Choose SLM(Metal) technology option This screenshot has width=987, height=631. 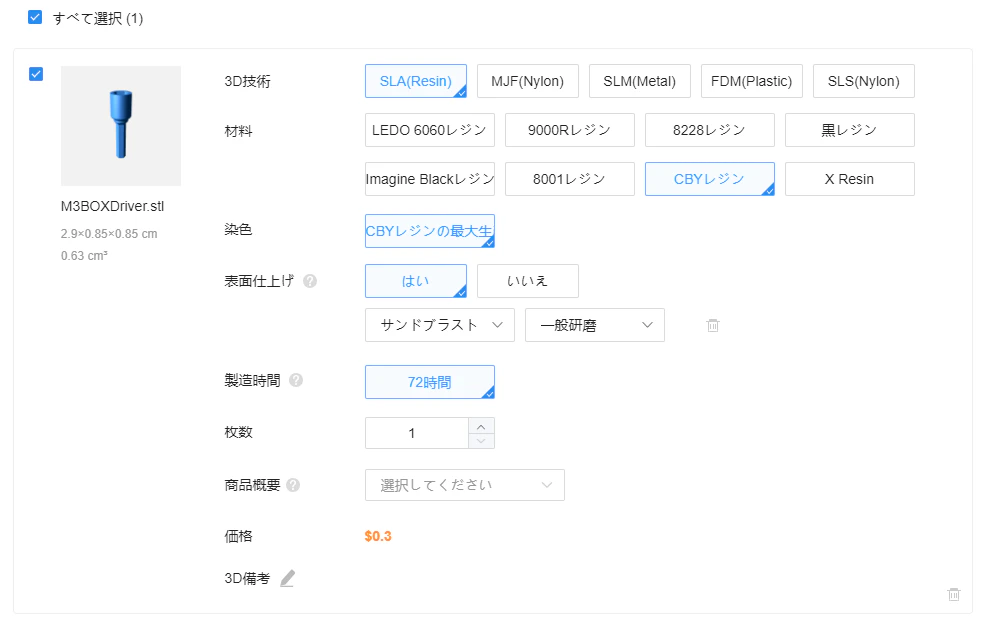pyautogui.click(x=640, y=81)
